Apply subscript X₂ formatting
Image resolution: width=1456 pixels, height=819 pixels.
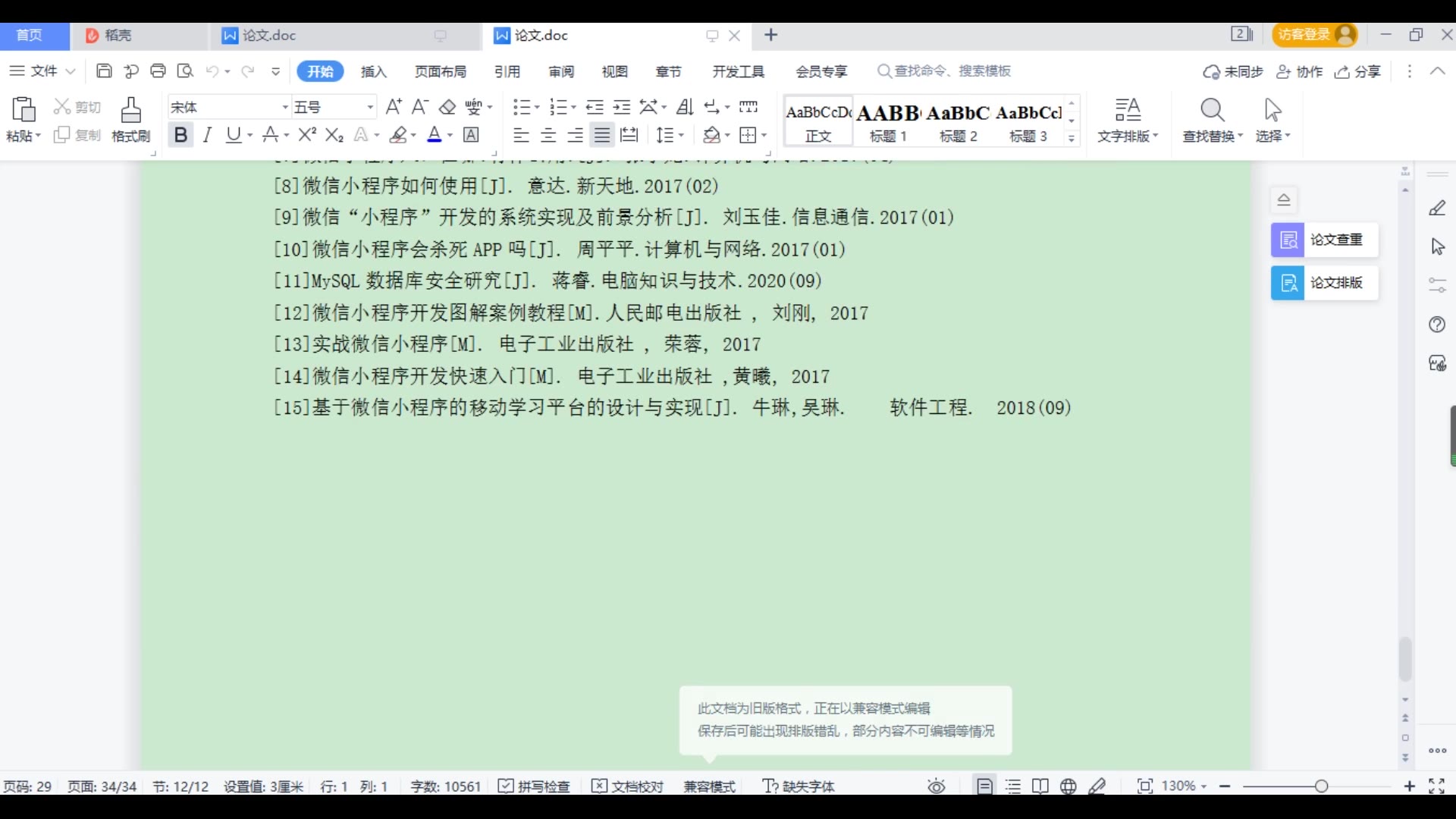pos(334,135)
